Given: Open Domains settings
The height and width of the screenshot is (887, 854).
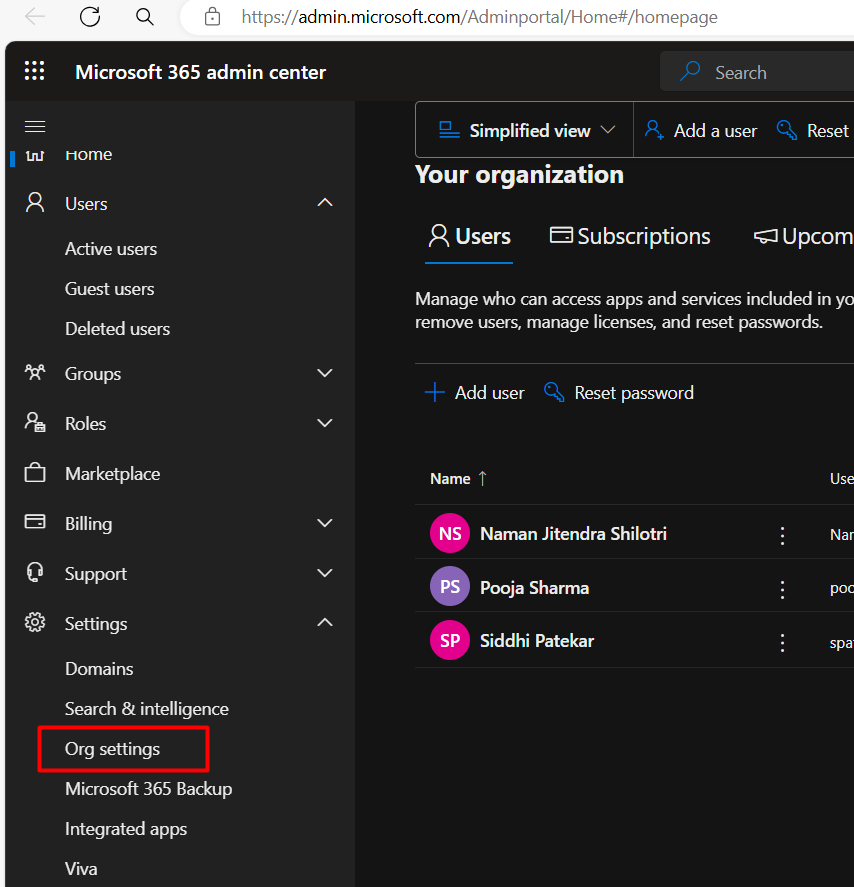Looking at the screenshot, I should click(99, 669).
